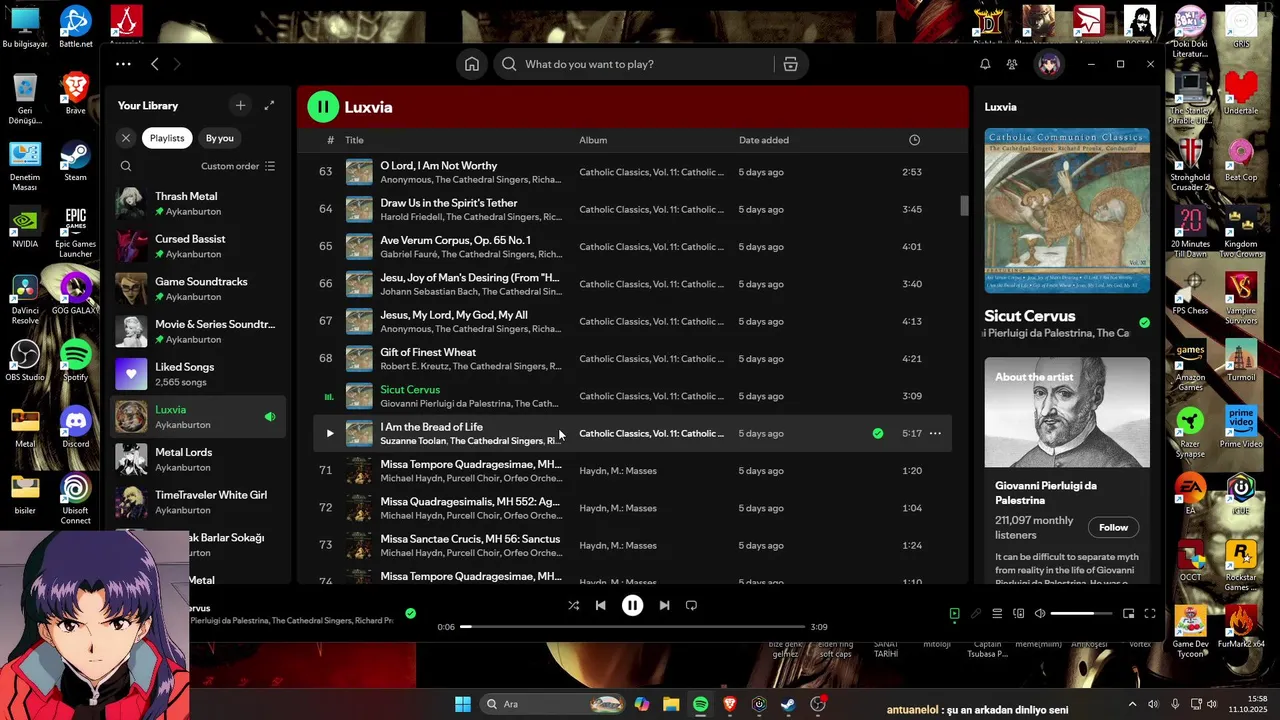1280x720 pixels.
Task: Open Sicut Cervus title in Now Playing panel
Action: click(x=1030, y=316)
